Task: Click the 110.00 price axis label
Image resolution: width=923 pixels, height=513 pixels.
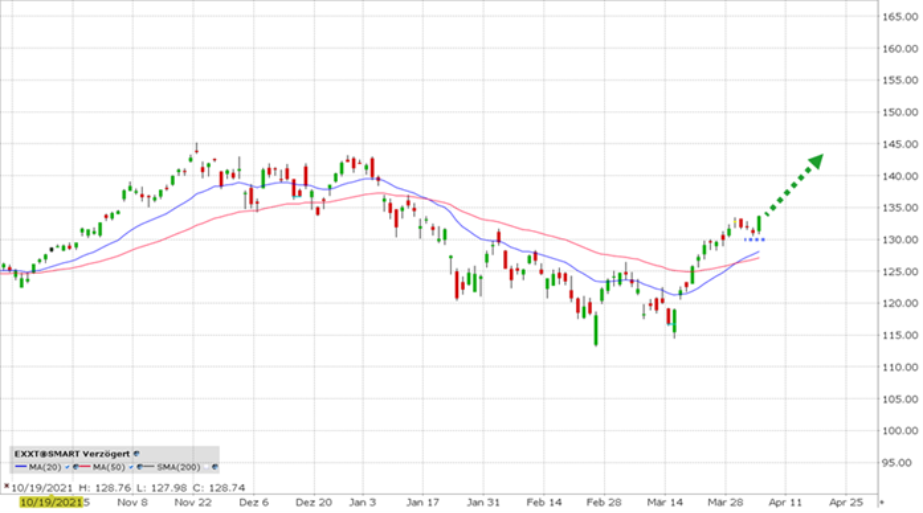Action: 899,366
